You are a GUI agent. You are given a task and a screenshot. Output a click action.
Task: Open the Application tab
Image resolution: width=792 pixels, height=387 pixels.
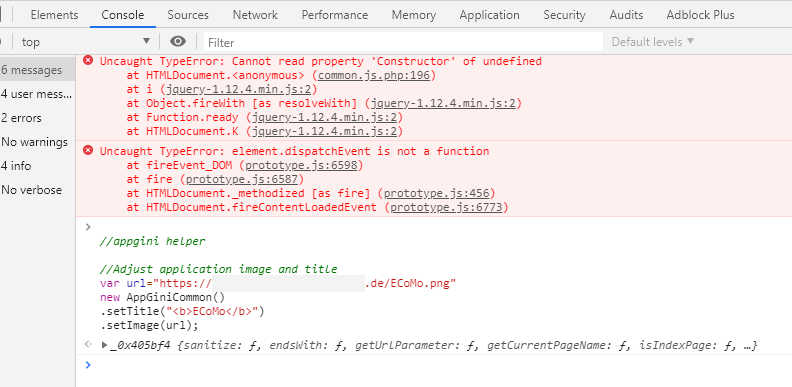489,15
